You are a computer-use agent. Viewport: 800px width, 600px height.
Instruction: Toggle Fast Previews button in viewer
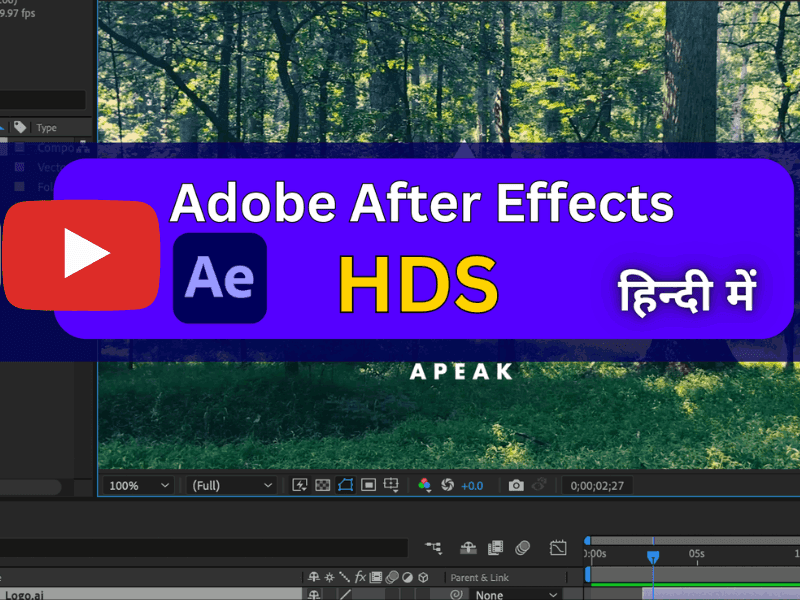click(299, 485)
